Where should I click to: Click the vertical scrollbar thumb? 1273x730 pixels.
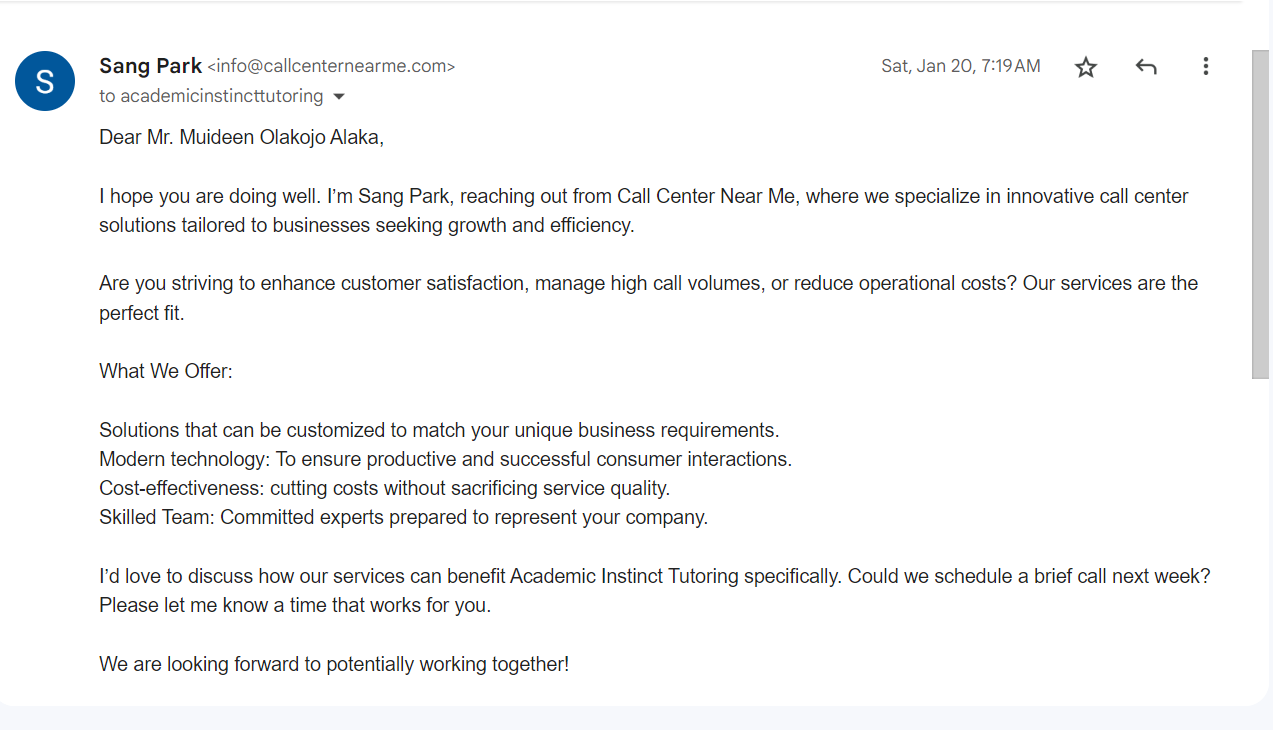click(x=1261, y=214)
